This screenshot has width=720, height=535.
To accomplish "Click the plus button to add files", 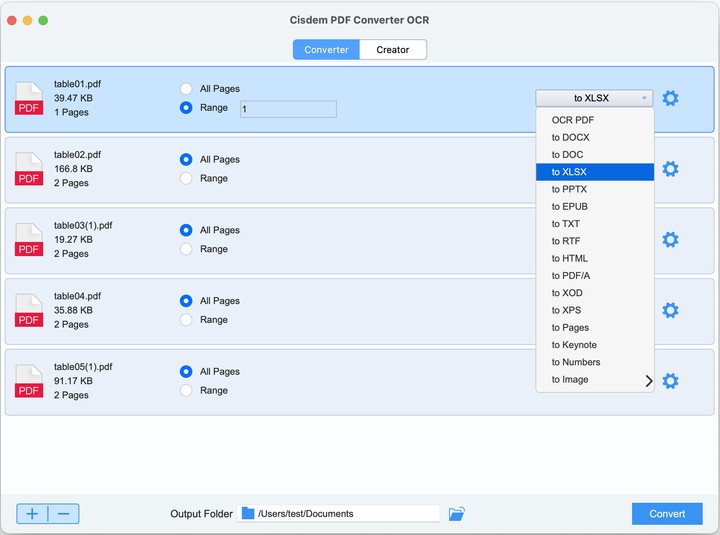I will [x=32, y=514].
